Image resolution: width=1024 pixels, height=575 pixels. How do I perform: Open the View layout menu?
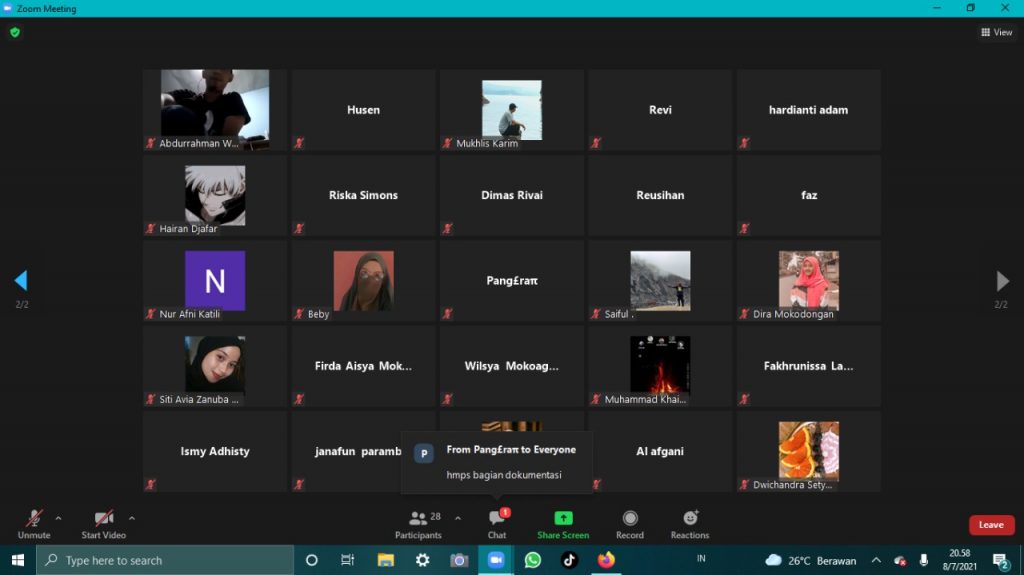click(x=996, y=32)
